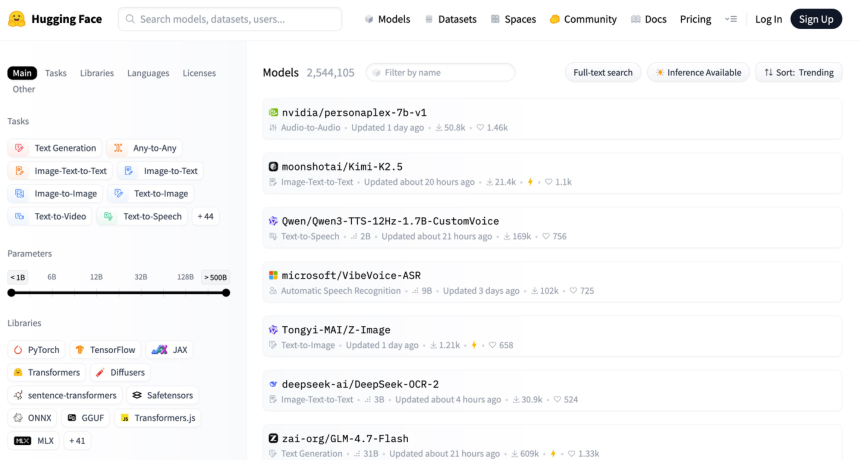This screenshot has height=460, width=860.
Task: Click the moonshotai avatar icon beside Kimi-K2.5
Action: (273, 167)
